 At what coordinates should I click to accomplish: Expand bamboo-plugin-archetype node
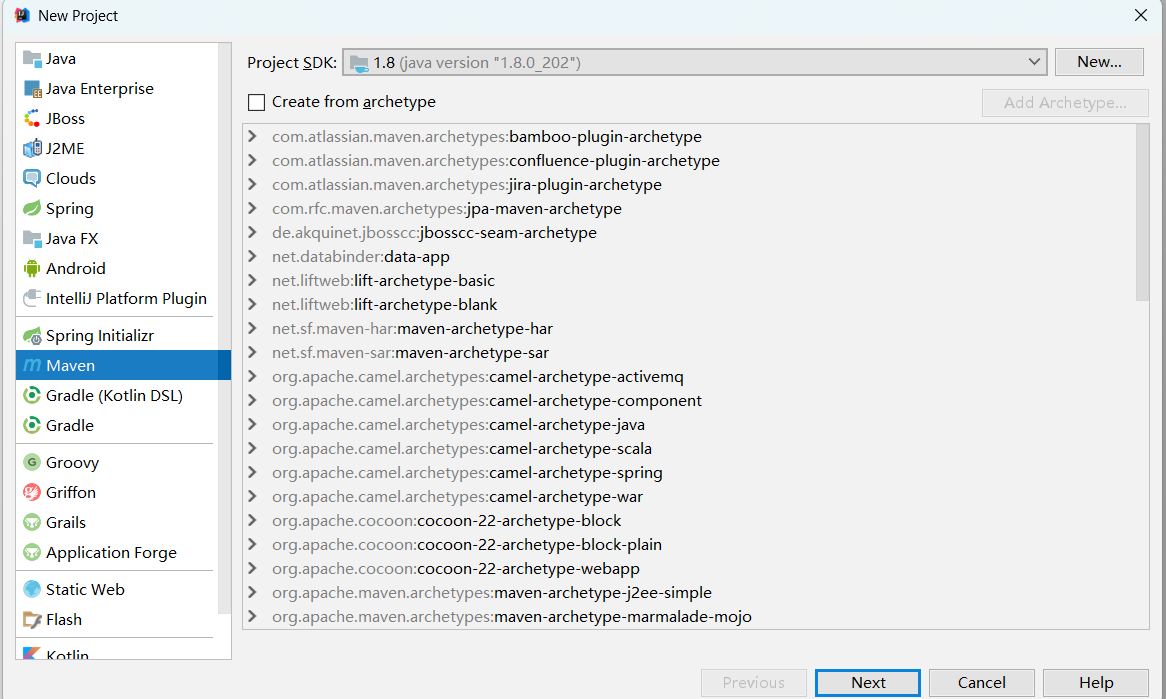pyautogui.click(x=252, y=136)
